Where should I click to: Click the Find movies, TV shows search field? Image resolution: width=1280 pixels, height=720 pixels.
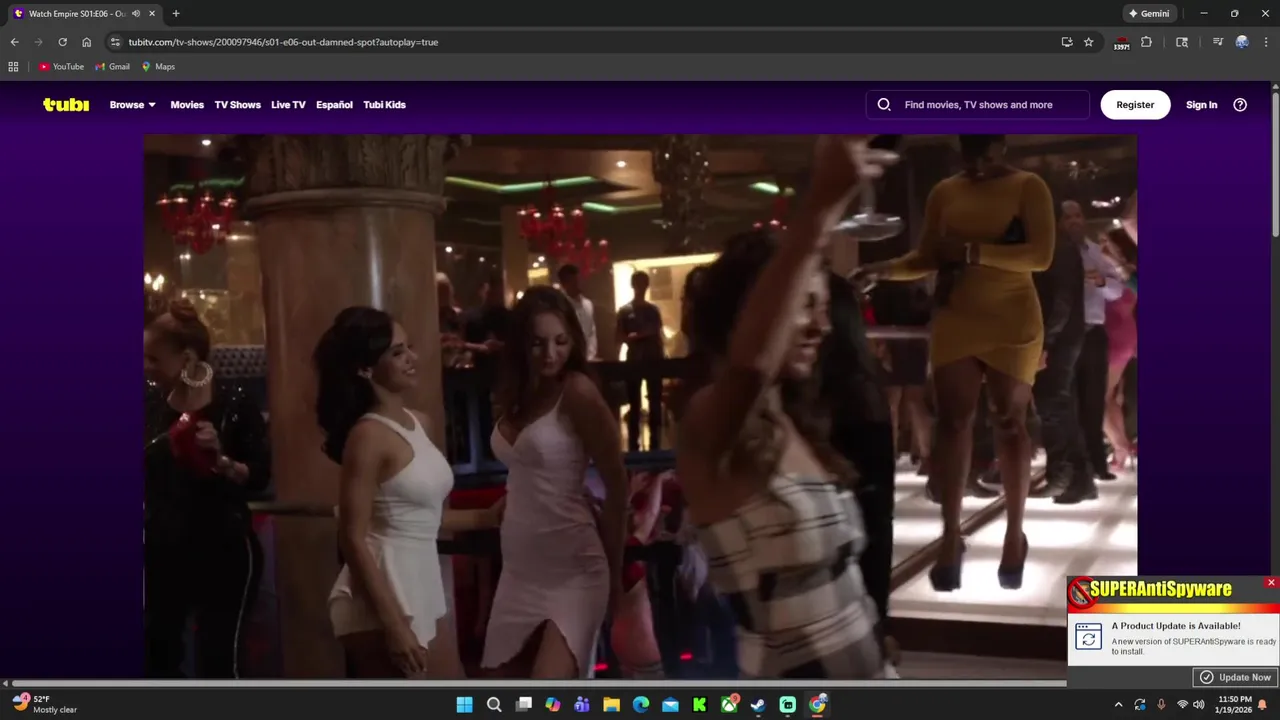pos(978,104)
